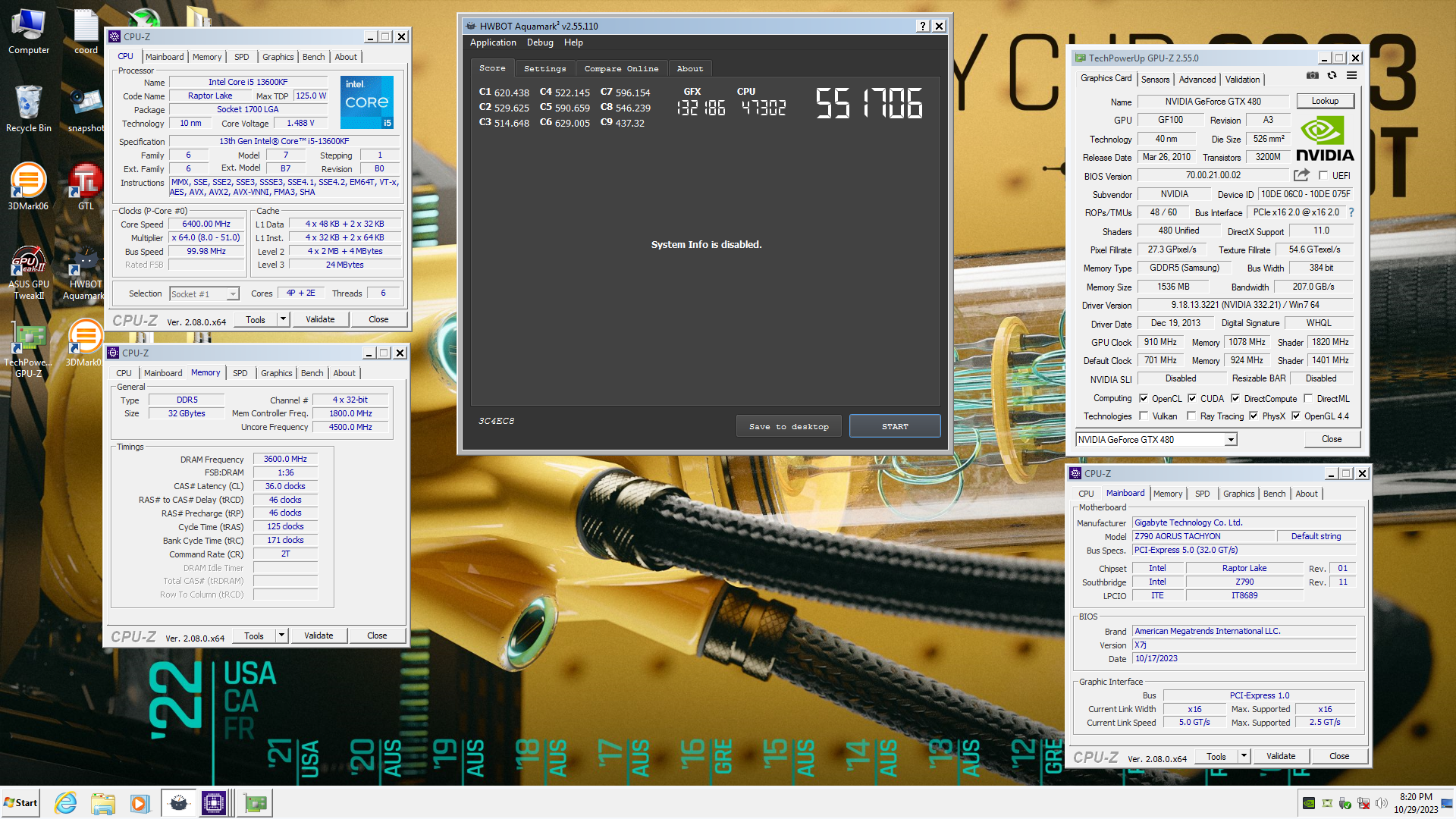The image size is (1456, 819).
Task: Click Save to desktop button
Action: point(789,426)
